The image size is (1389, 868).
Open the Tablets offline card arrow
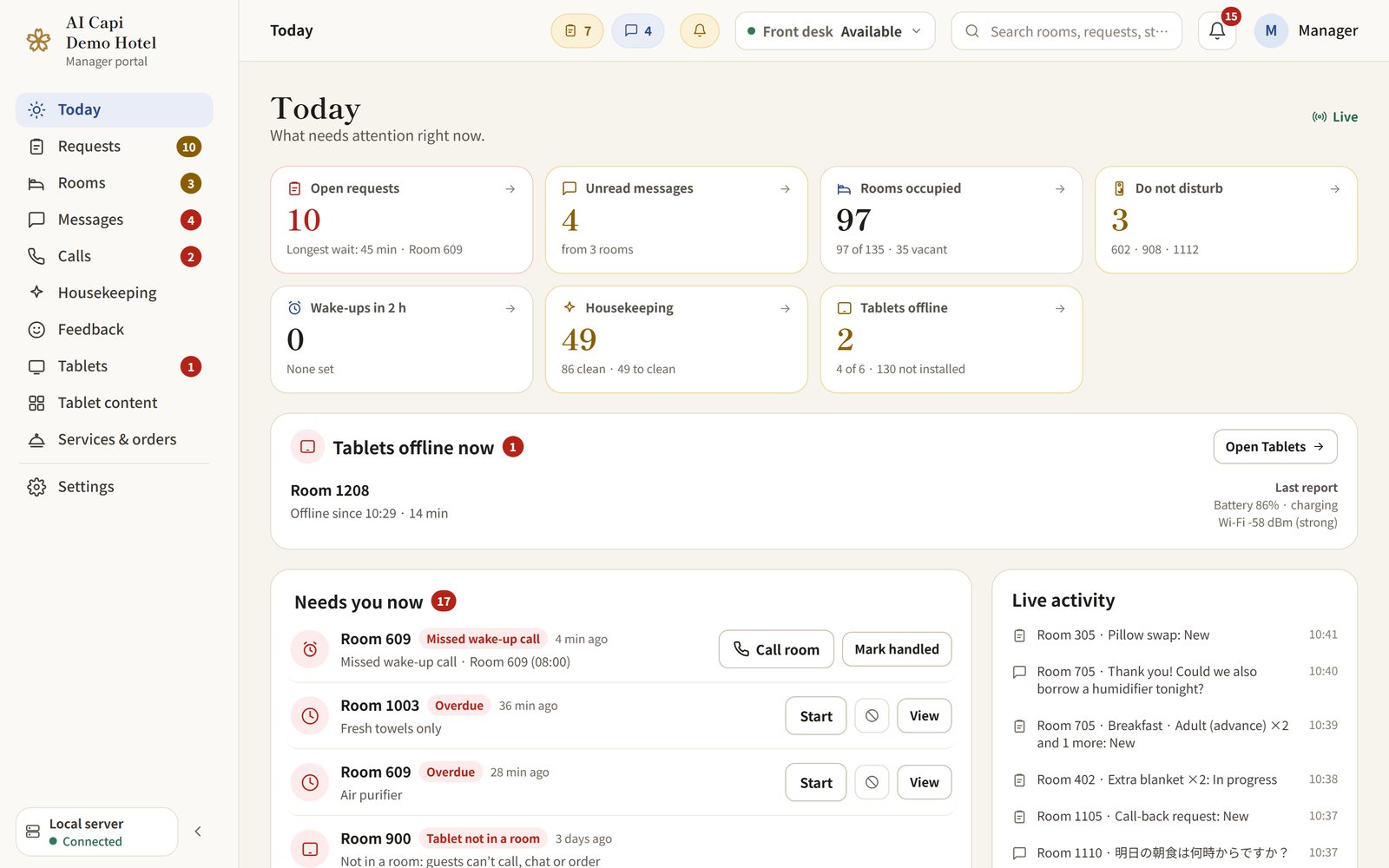pos(1060,308)
